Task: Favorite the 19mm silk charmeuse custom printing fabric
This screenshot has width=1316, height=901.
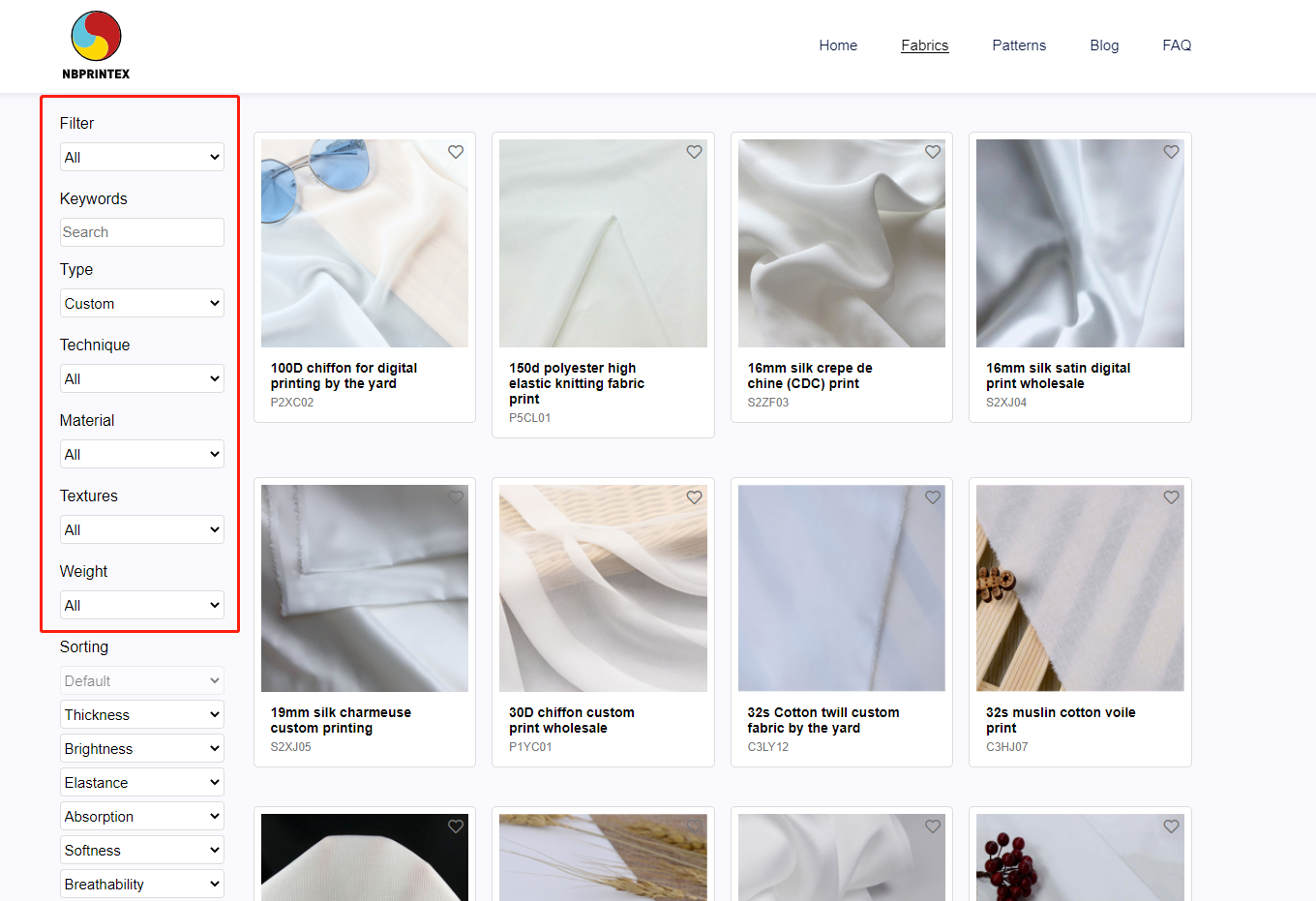Action: [456, 497]
